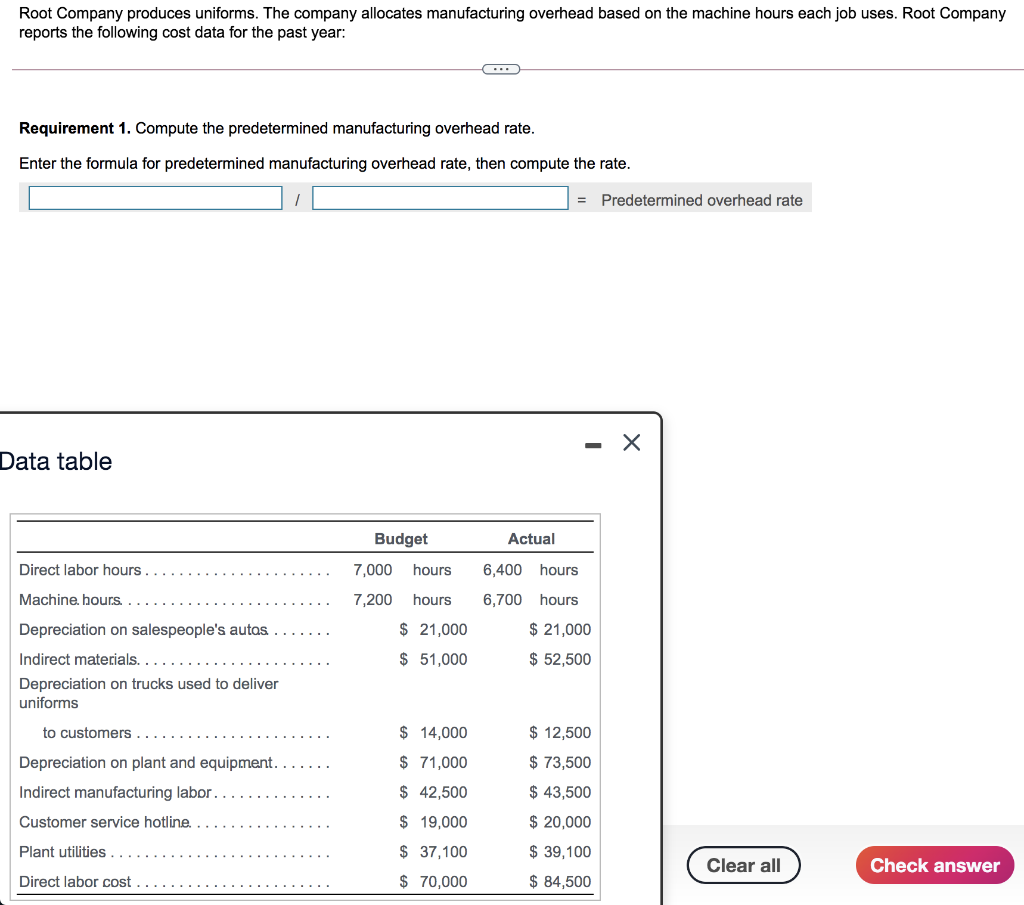
Task: Click the Machine hours row label
Action: 70,600
